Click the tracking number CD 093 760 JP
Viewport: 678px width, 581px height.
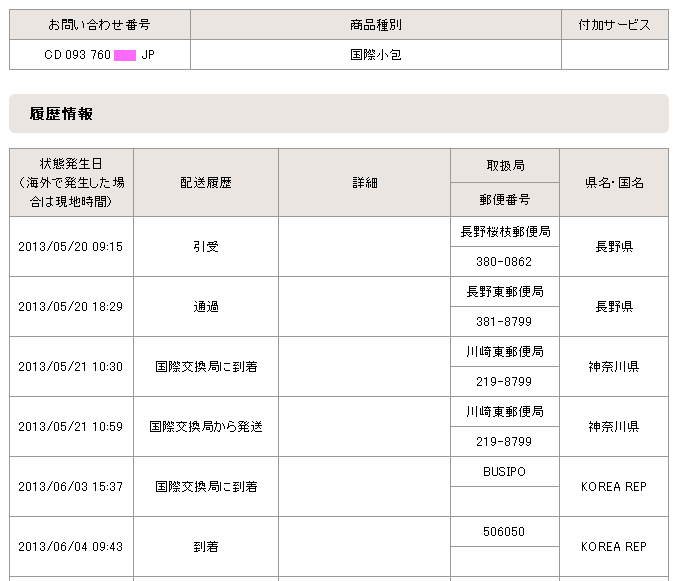tap(99, 55)
